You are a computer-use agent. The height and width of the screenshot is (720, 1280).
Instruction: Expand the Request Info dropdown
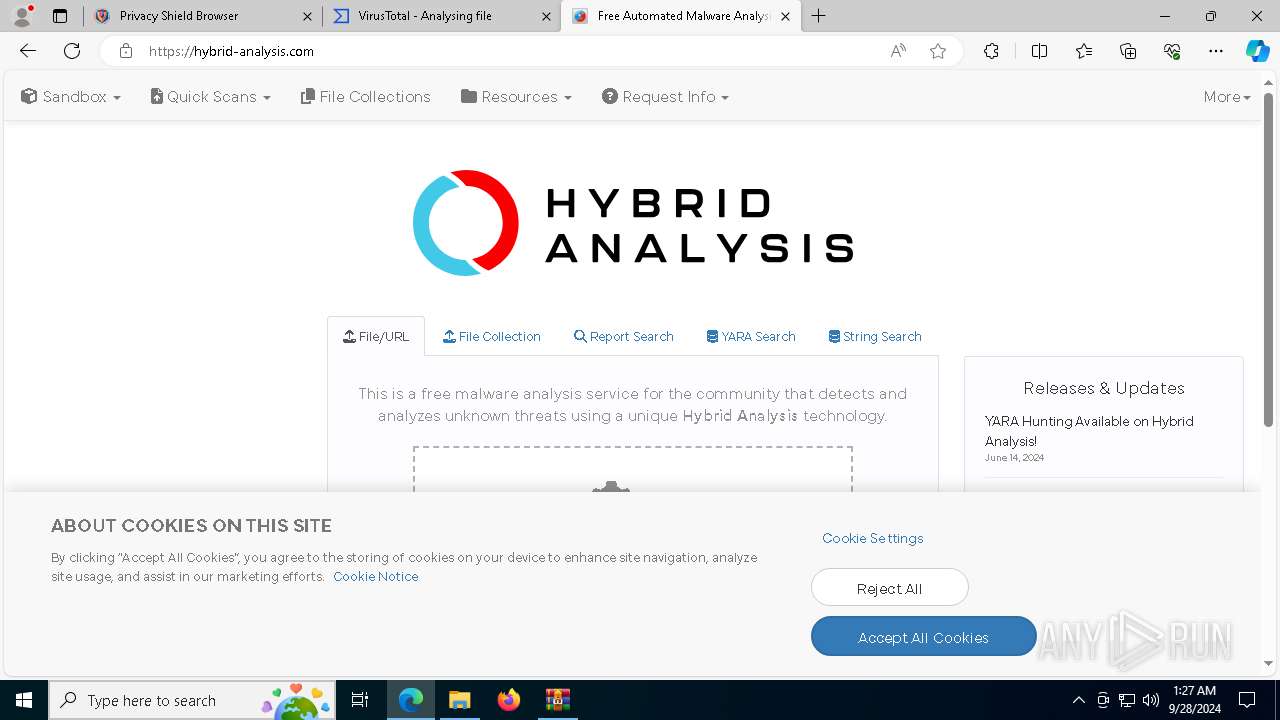[665, 97]
